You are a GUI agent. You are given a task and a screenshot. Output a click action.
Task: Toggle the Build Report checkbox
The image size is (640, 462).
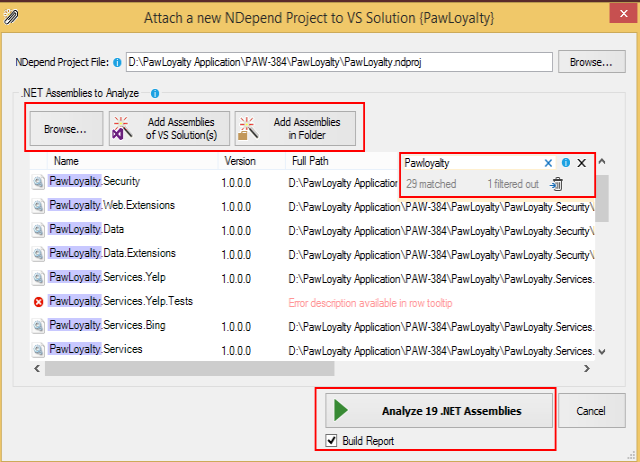pyautogui.click(x=331, y=441)
